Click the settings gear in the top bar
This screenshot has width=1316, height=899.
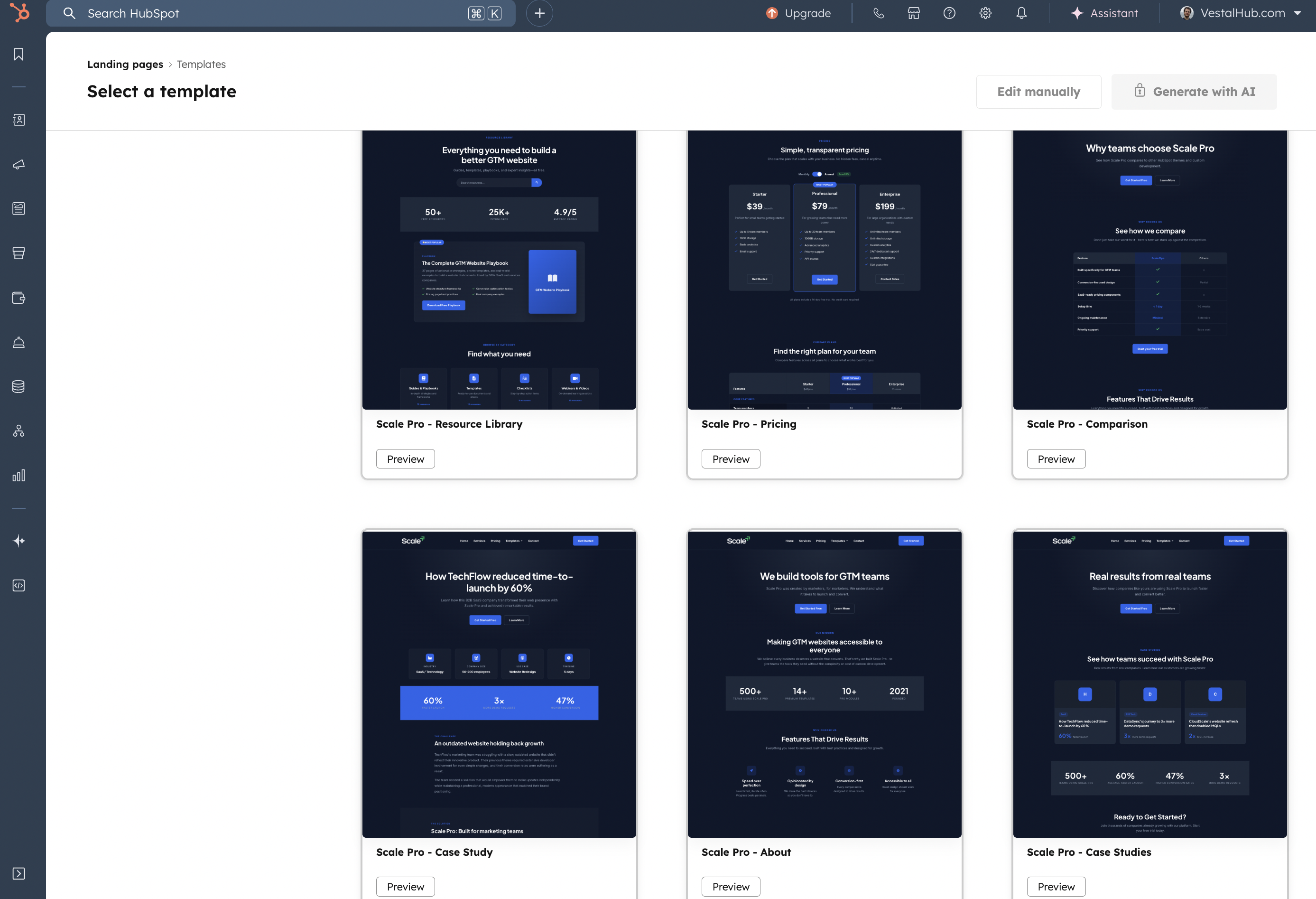(x=985, y=12)
